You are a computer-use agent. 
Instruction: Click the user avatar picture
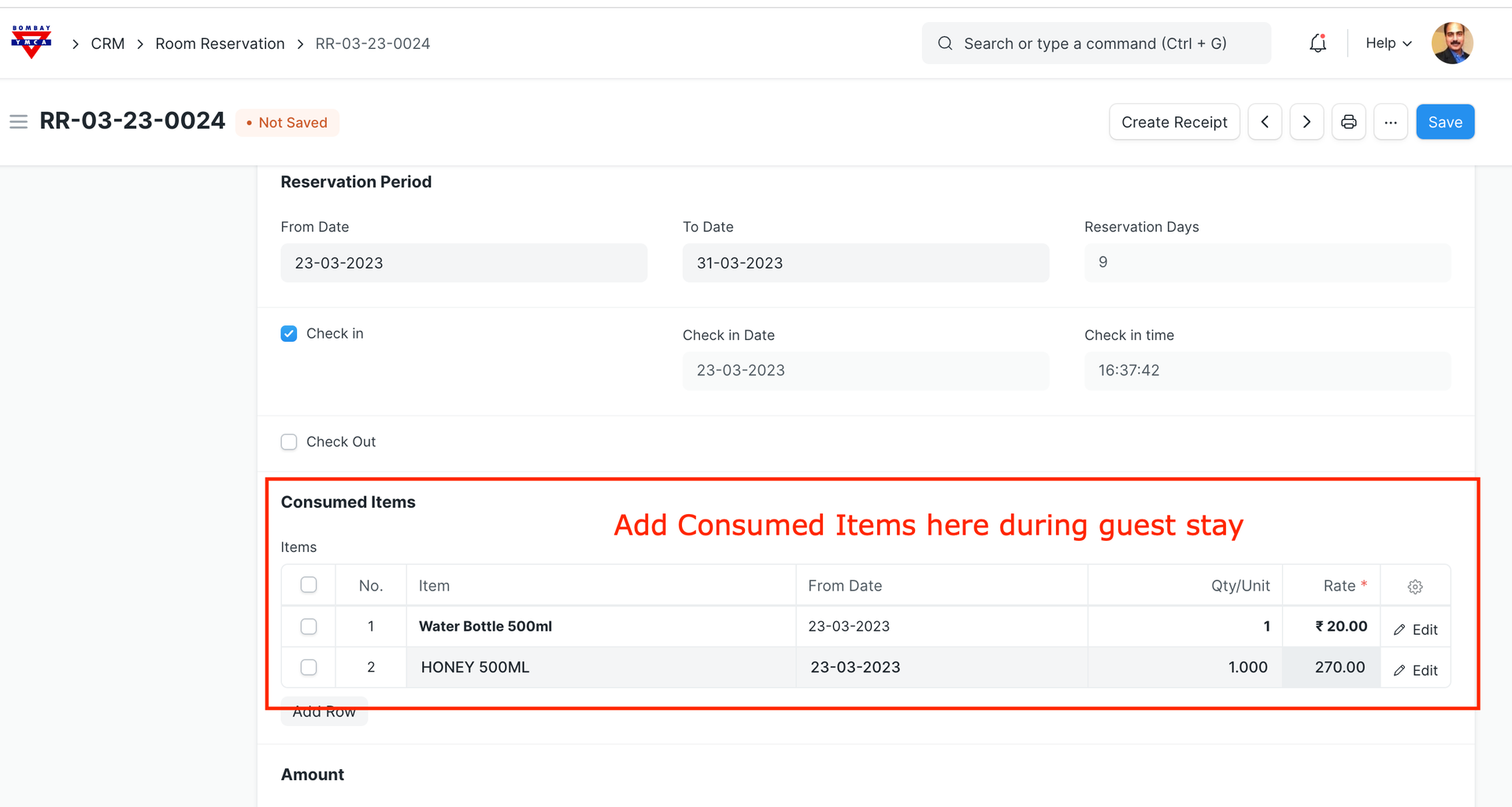click(x=1451, y=43)
